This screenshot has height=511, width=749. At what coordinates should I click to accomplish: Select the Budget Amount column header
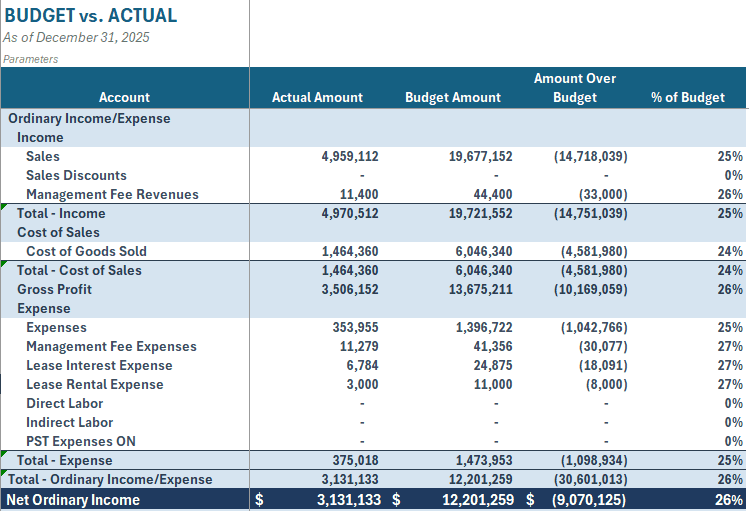[453, 97]
